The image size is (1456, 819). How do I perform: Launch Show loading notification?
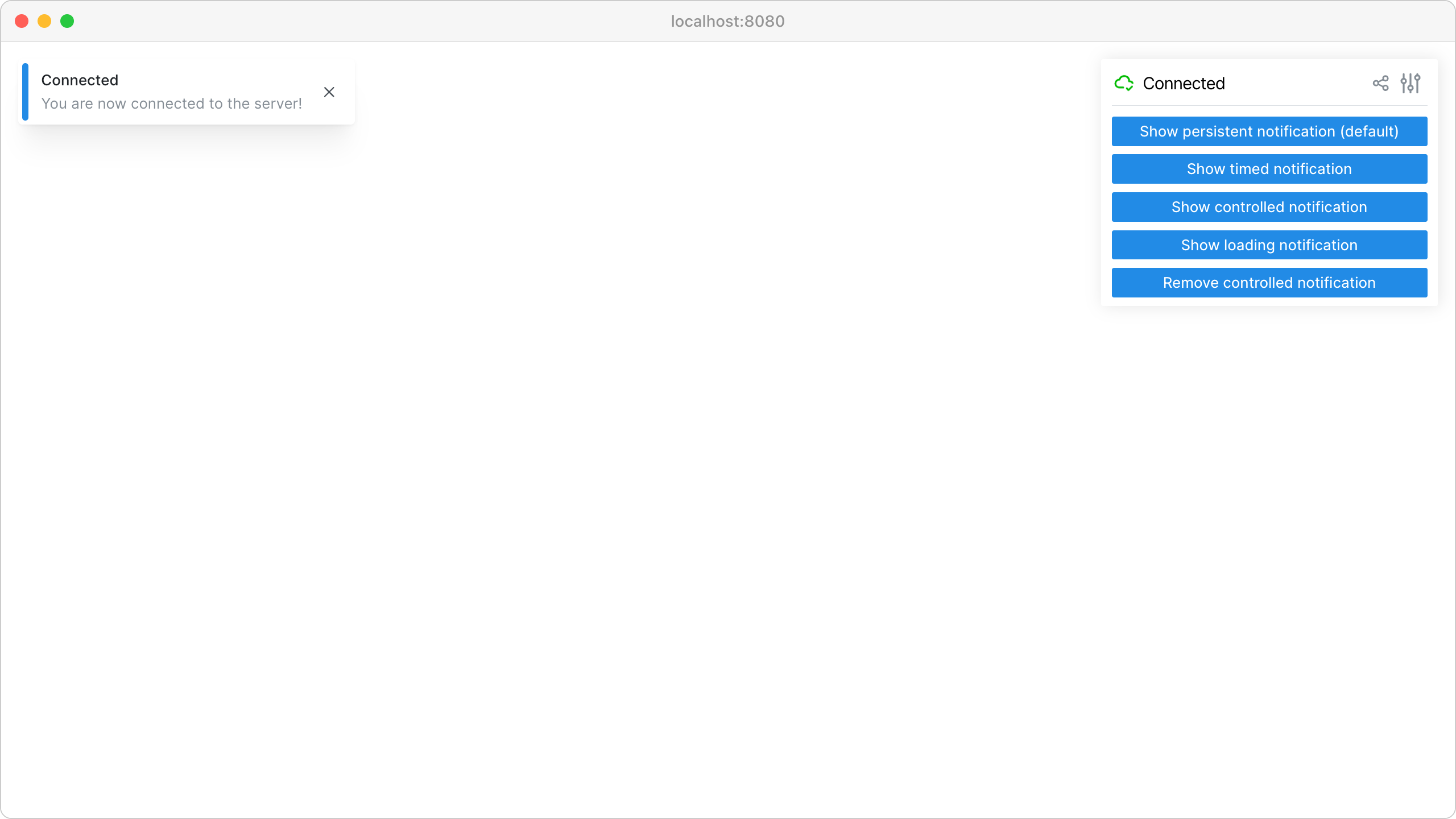pyautogui.click(x=1269, y=245)
